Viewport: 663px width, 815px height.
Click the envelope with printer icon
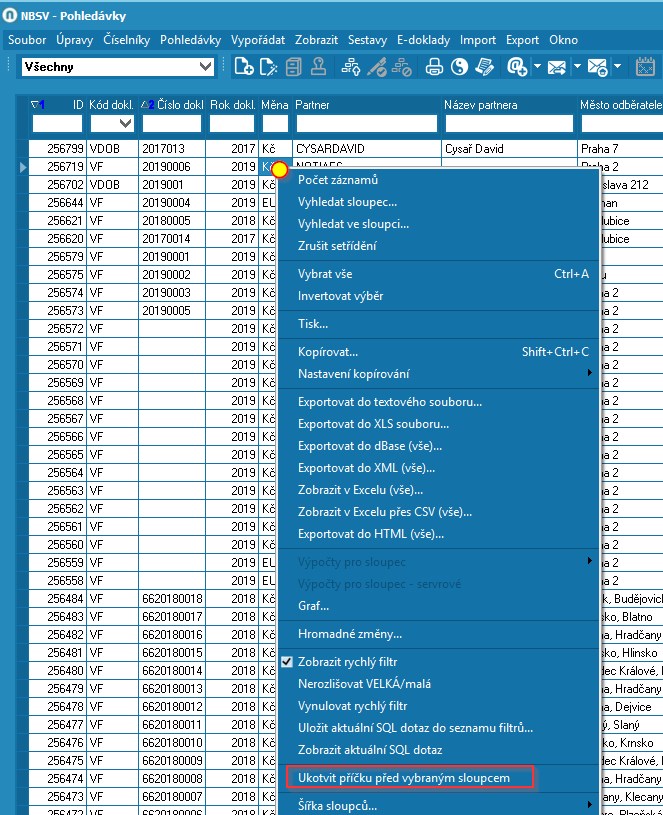[597, 67]
